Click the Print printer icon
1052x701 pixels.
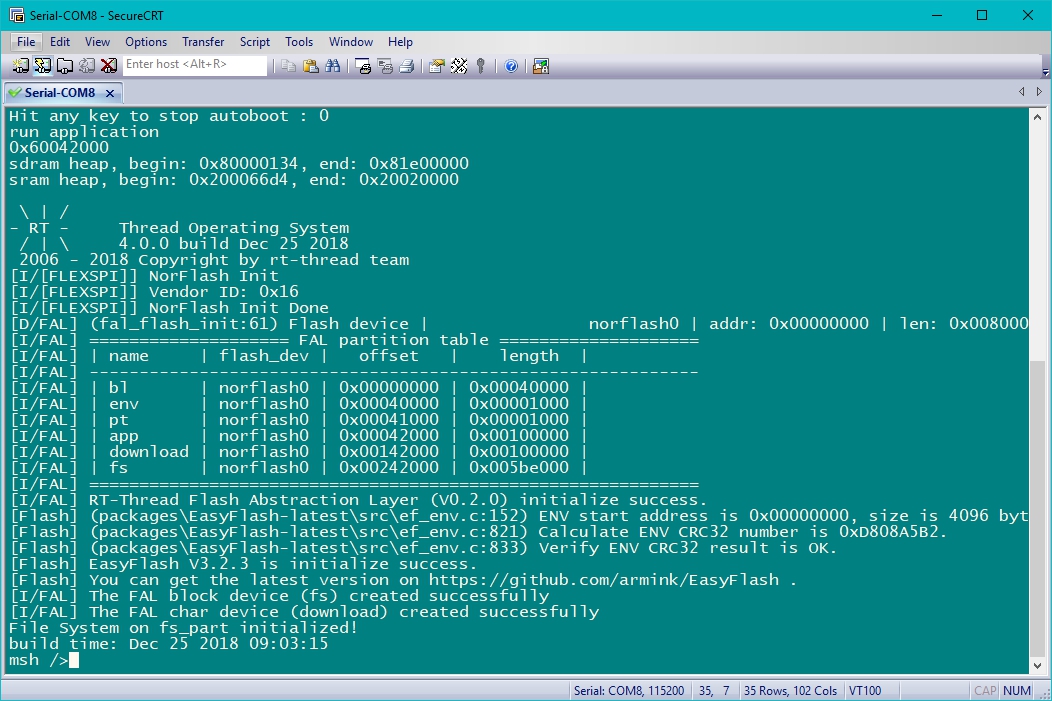coord(407,66)
